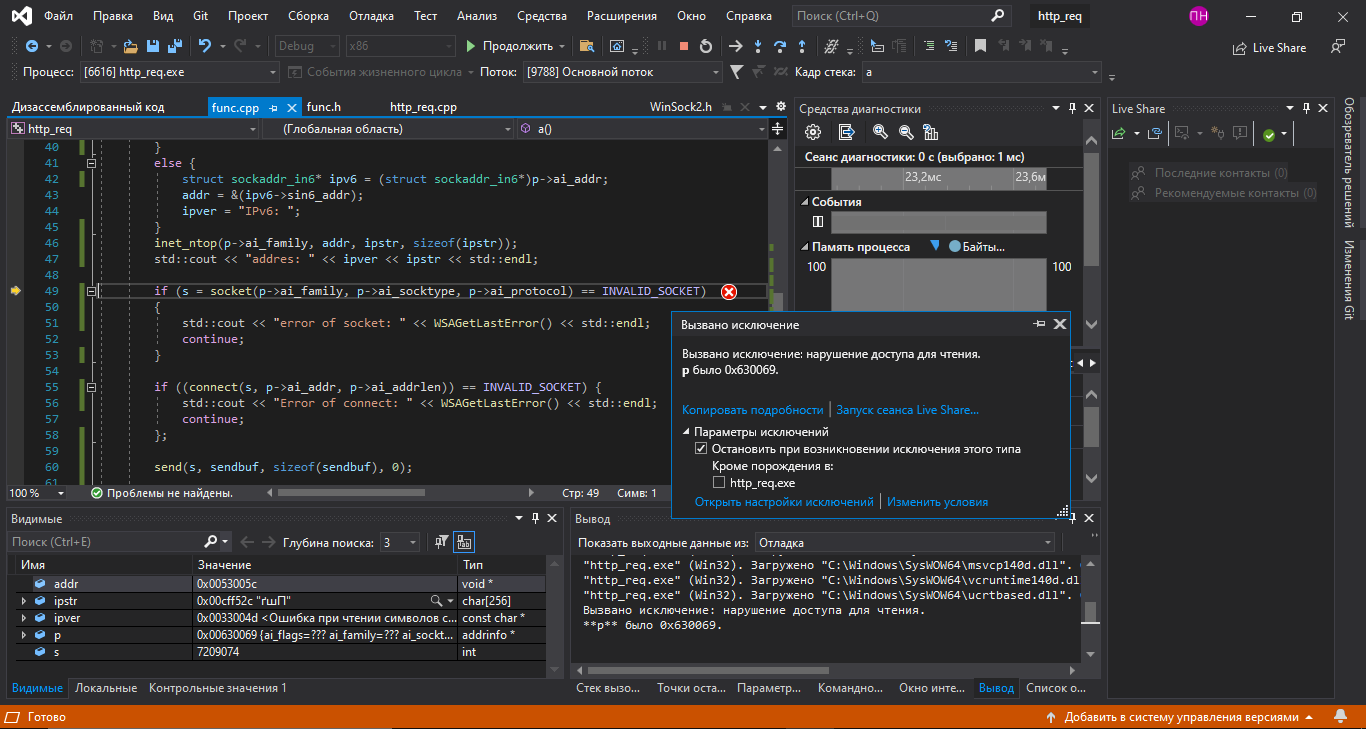Toggle 'Остановить при возникновении исключения' checkbox

[701, 449]
